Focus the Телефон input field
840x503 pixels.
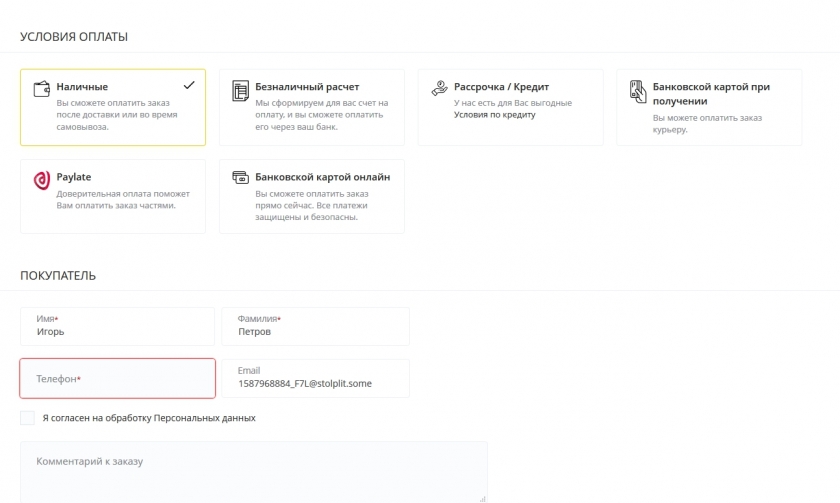click(118, 379)
